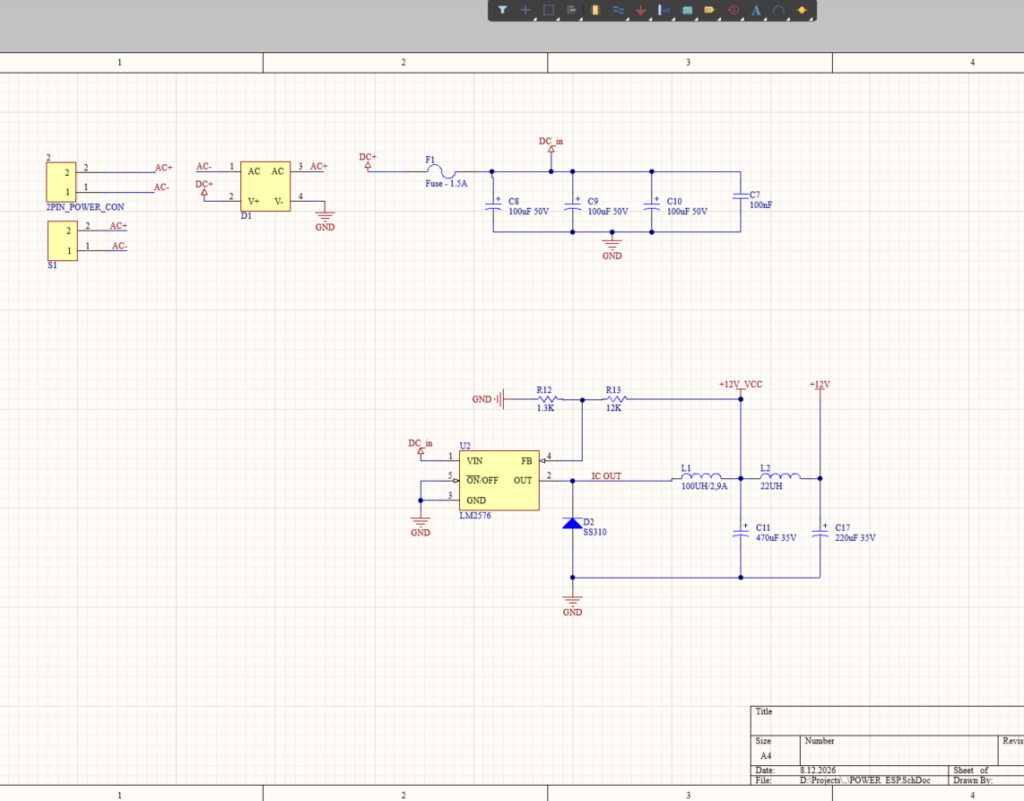Click the '22UH' inductor value
The height and width of the screenshot is (801, 1024).
tap(771, 486)
